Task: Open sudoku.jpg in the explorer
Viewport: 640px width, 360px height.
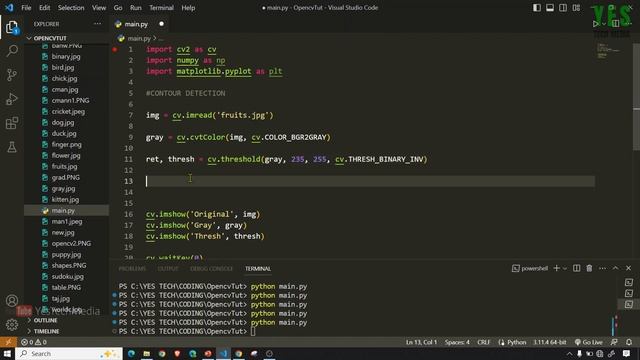Action: [x=67, y=276]
